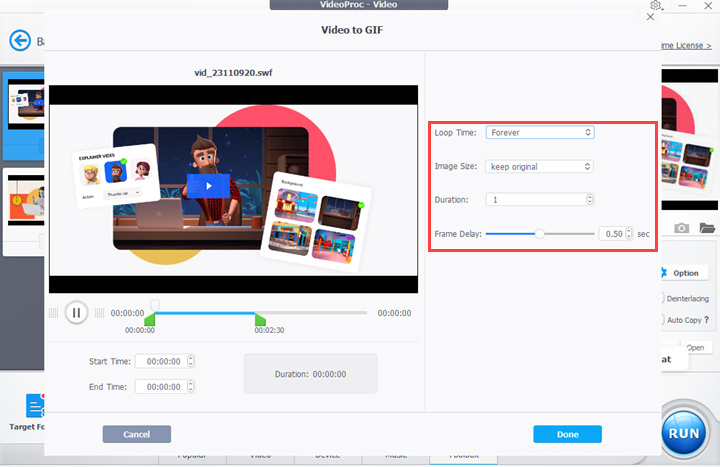Image resolution: width=720 pixels, height=467 pixels.
Task: Open output folder icon
Action: (707, 228)
